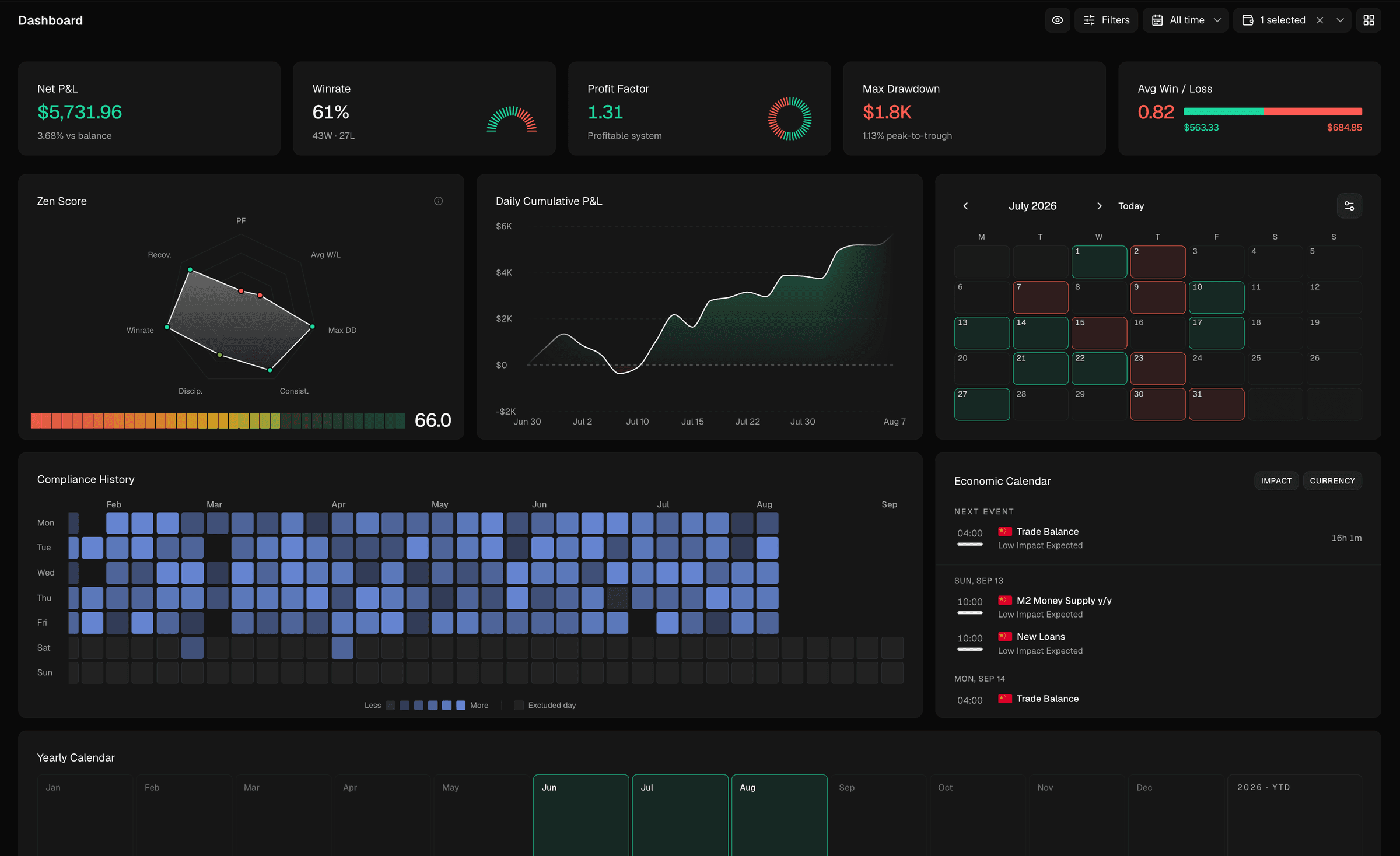Expand the account selector chevron
The height and width of the screenshot is (856, 1400).
1340,20
